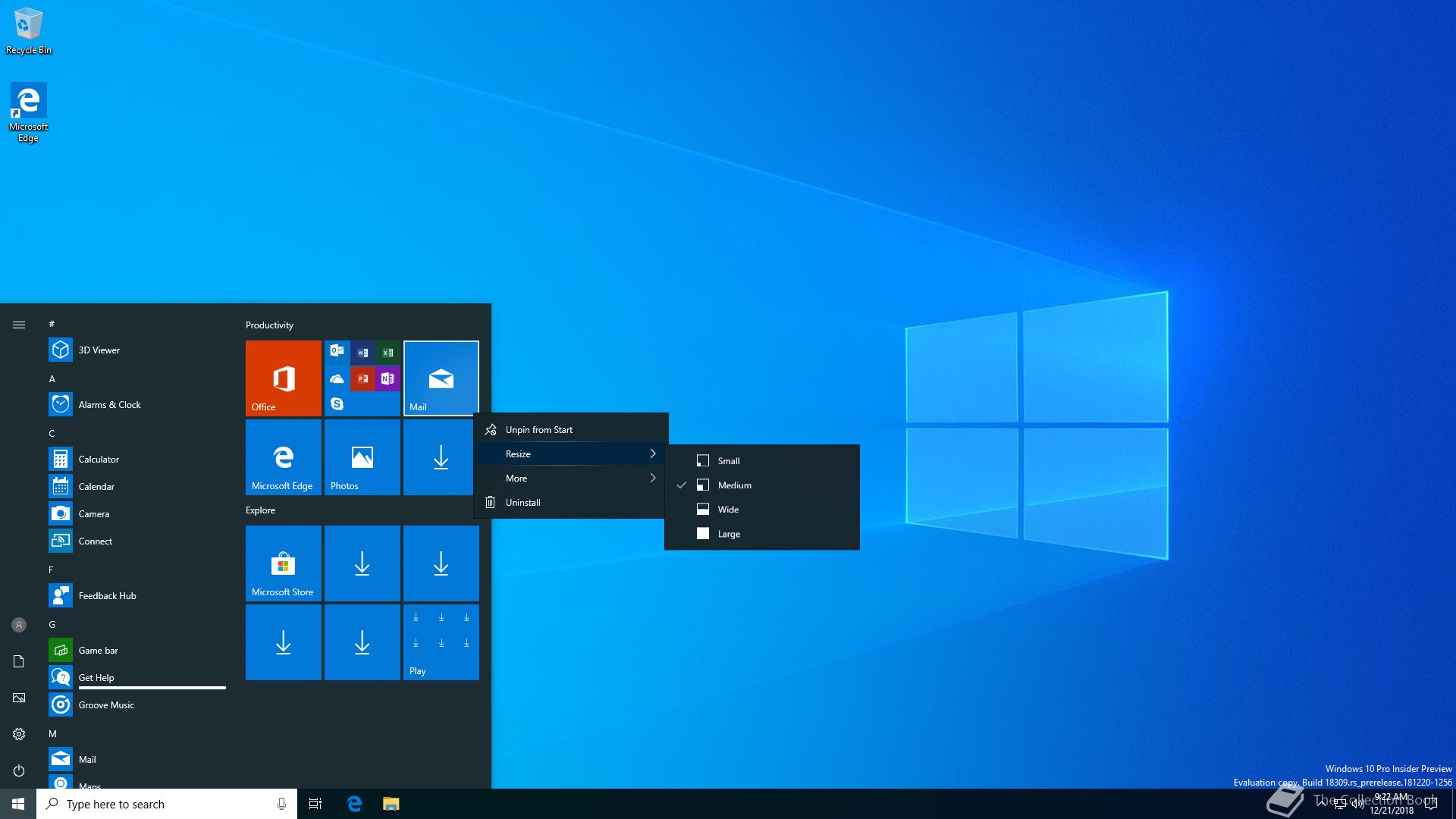
Task: Select Medium tile size
Action: click(762, 485)
